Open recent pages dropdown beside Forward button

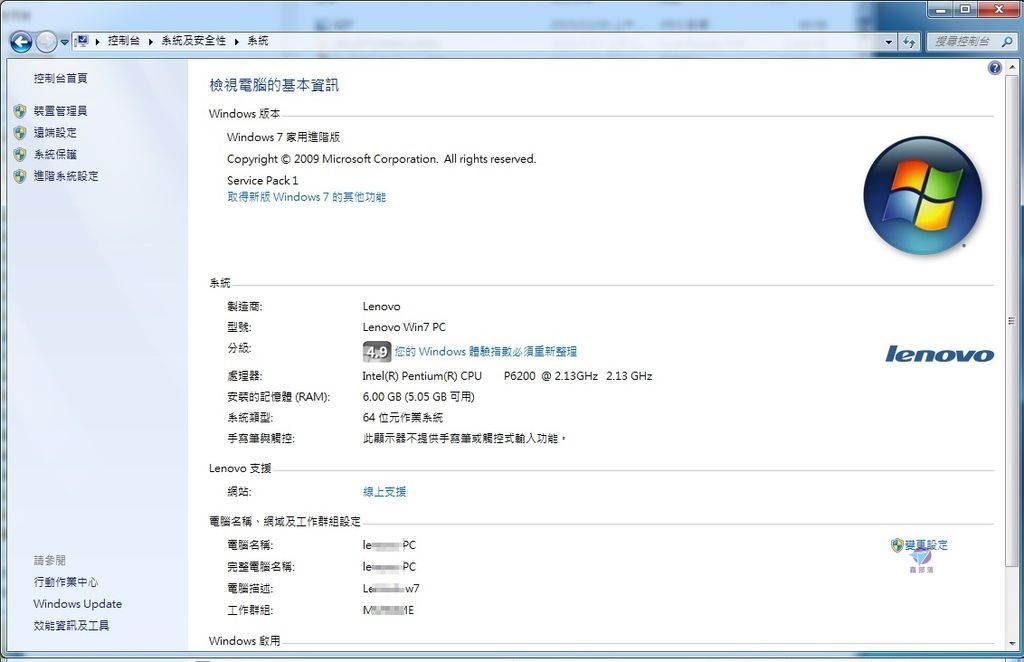(64, 42)
